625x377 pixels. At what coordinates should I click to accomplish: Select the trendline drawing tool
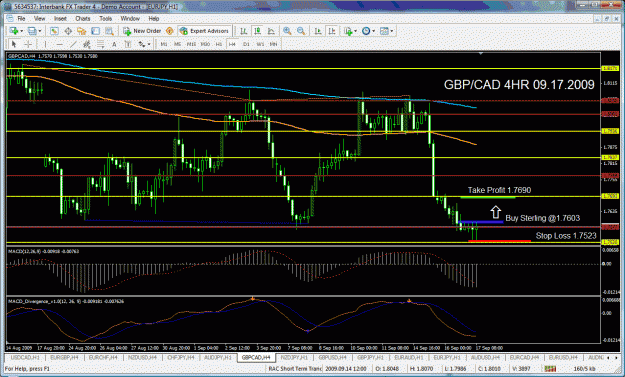73,44
